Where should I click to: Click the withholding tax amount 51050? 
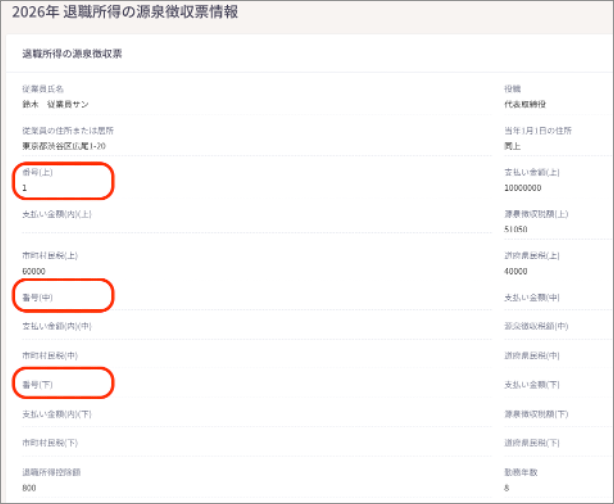[x=515, y=229]
